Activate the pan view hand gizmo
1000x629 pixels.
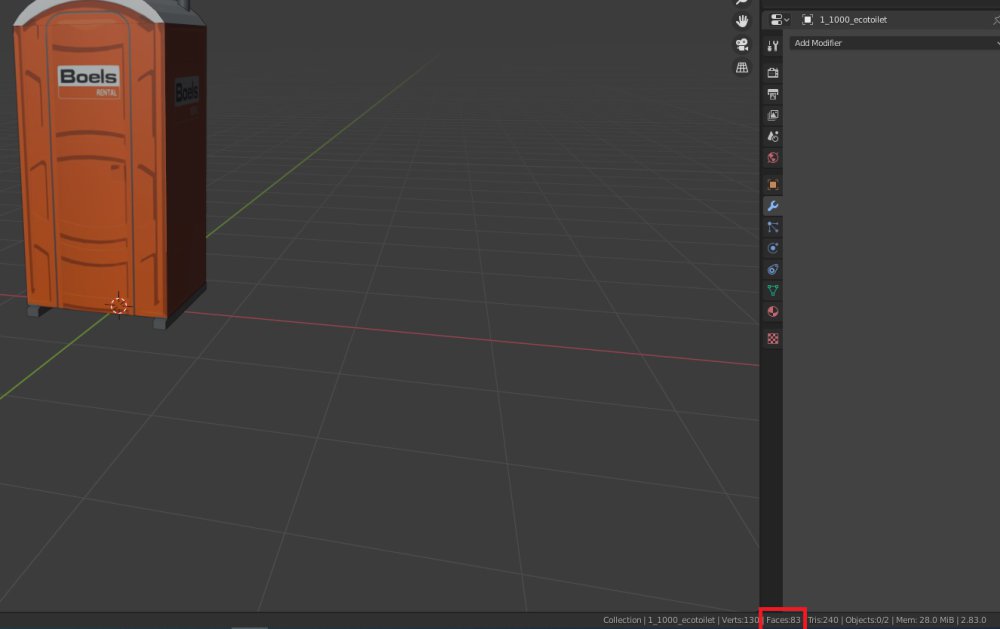742,21
